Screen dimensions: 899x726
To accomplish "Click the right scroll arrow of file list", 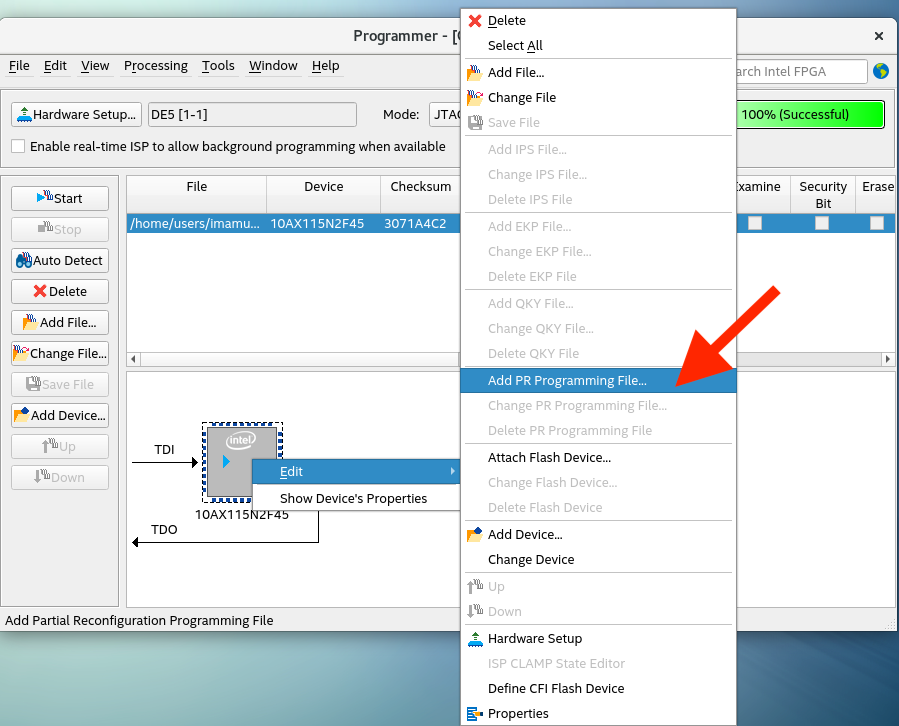I will (x=888, y=360).
